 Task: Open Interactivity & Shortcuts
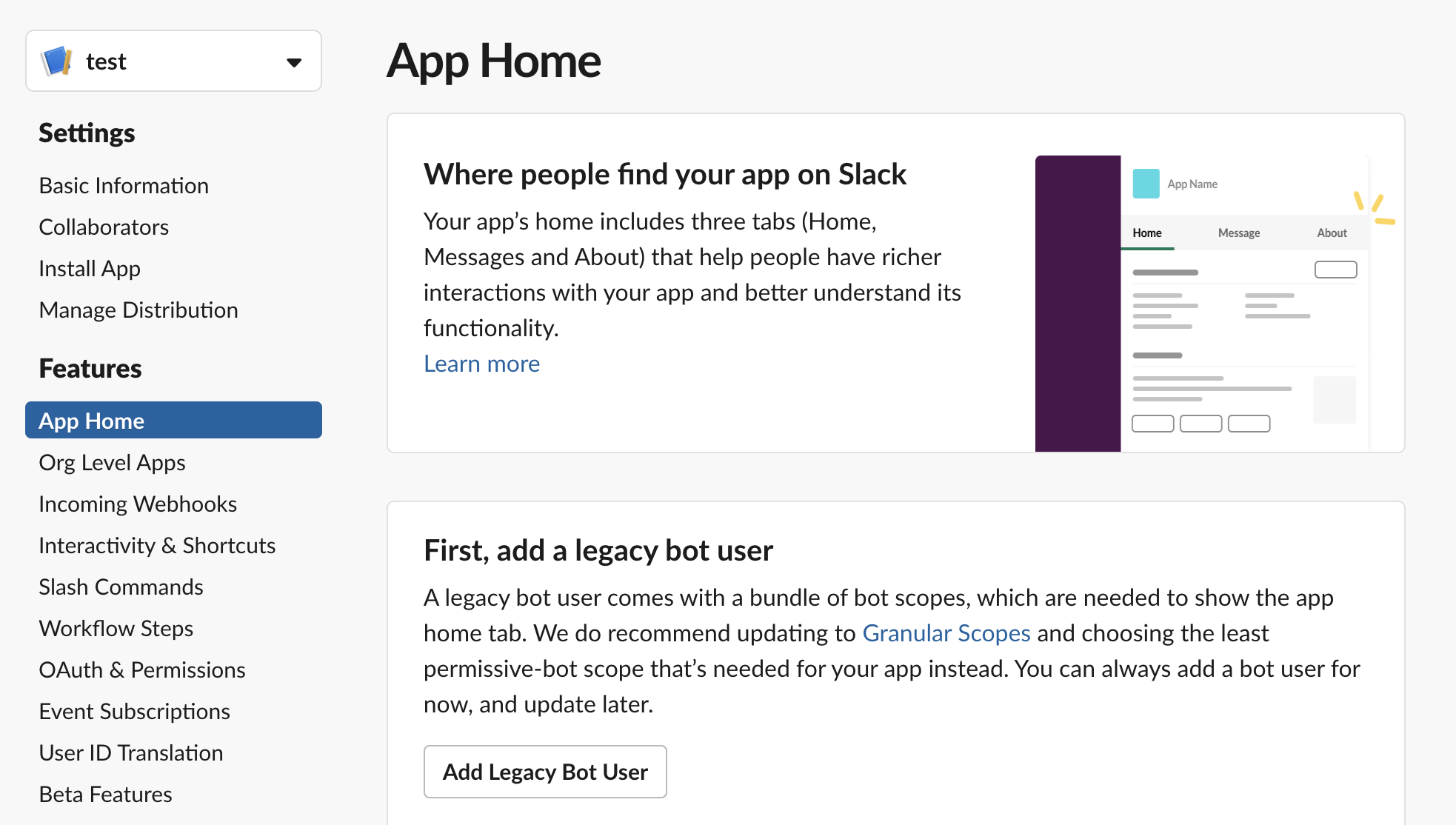coord(157,545)
